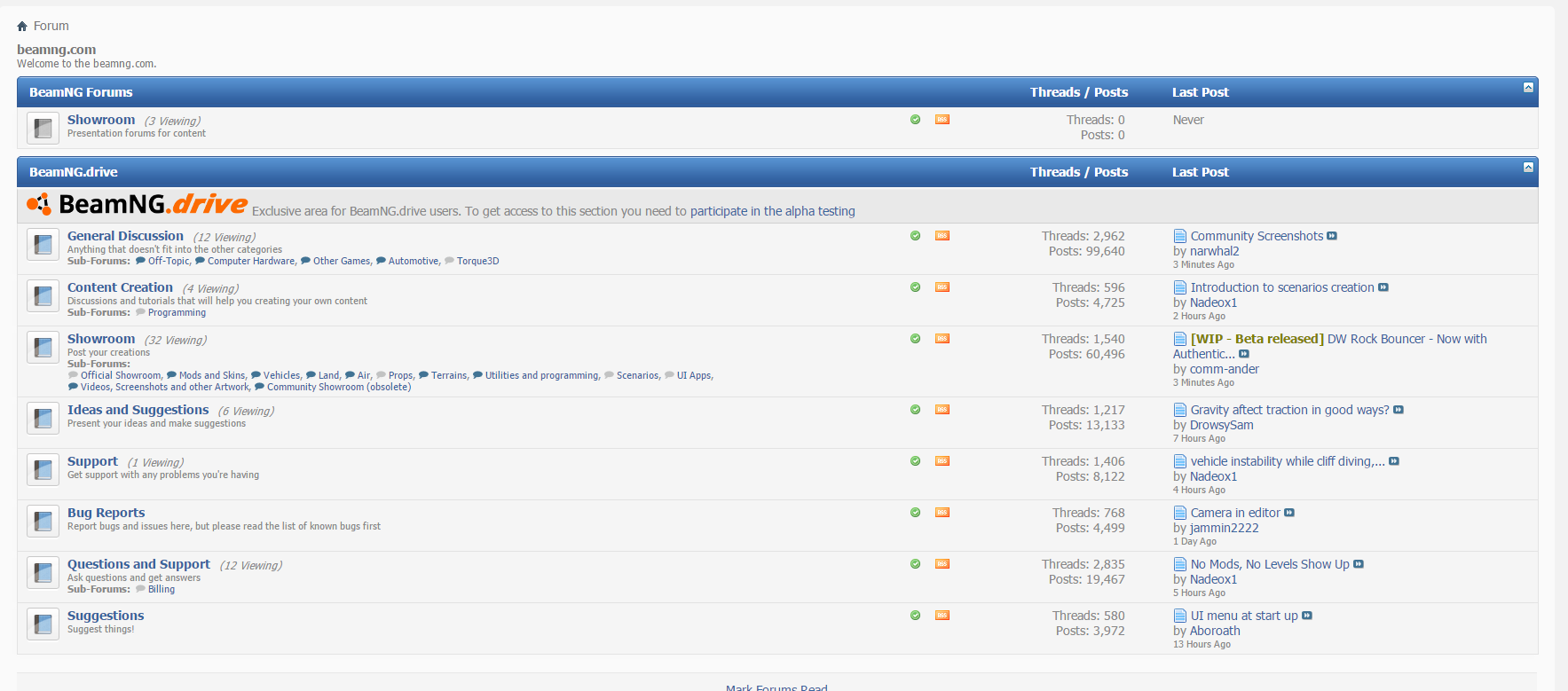The height and width of the screenshot is (691, 1568).
Task: Open RSS feed for Bug Reports
Action: 942,513
